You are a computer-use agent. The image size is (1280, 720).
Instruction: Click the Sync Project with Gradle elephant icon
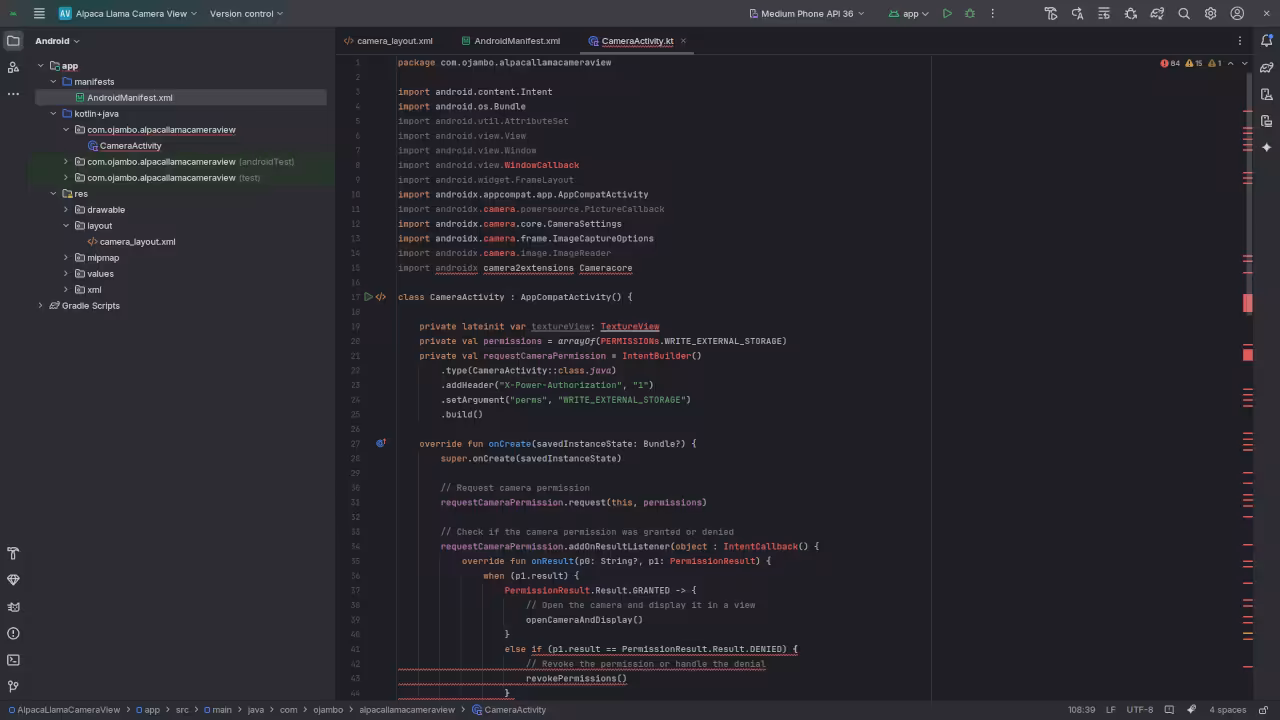[x=1157, y=14]
